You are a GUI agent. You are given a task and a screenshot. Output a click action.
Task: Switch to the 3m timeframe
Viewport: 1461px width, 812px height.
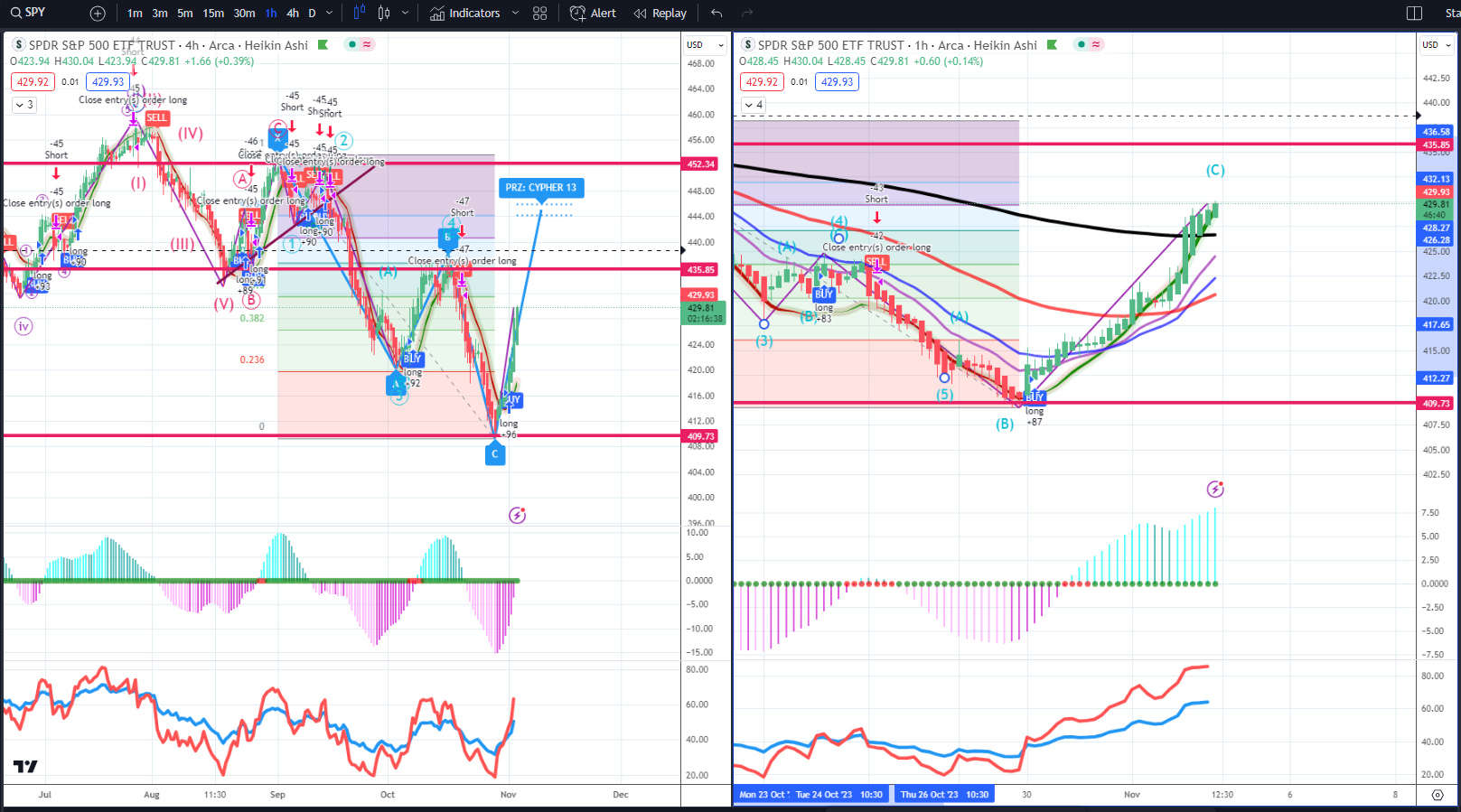pos(160,14)
